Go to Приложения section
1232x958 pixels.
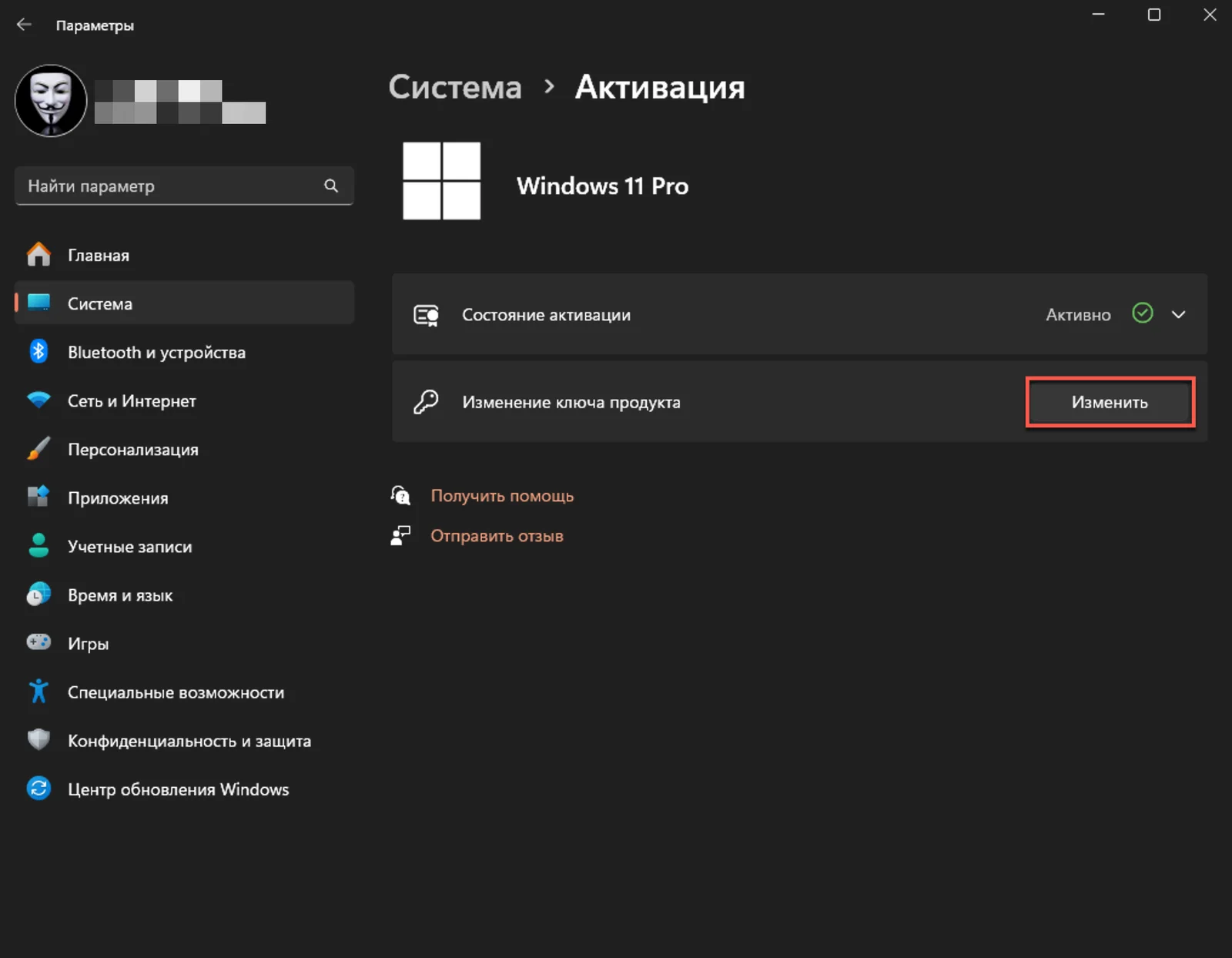coord(184,497)
